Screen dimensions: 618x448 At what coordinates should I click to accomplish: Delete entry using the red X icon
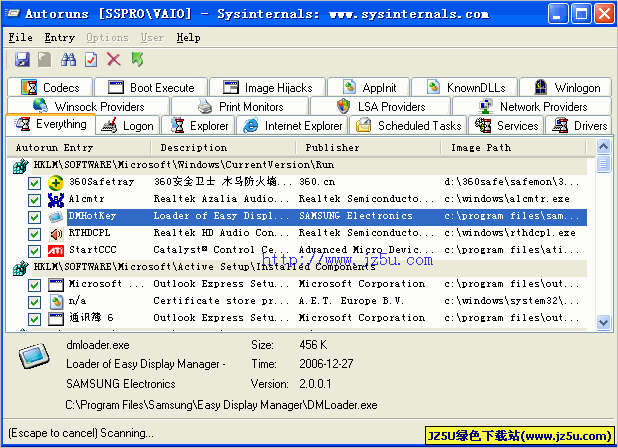point(114,59)
